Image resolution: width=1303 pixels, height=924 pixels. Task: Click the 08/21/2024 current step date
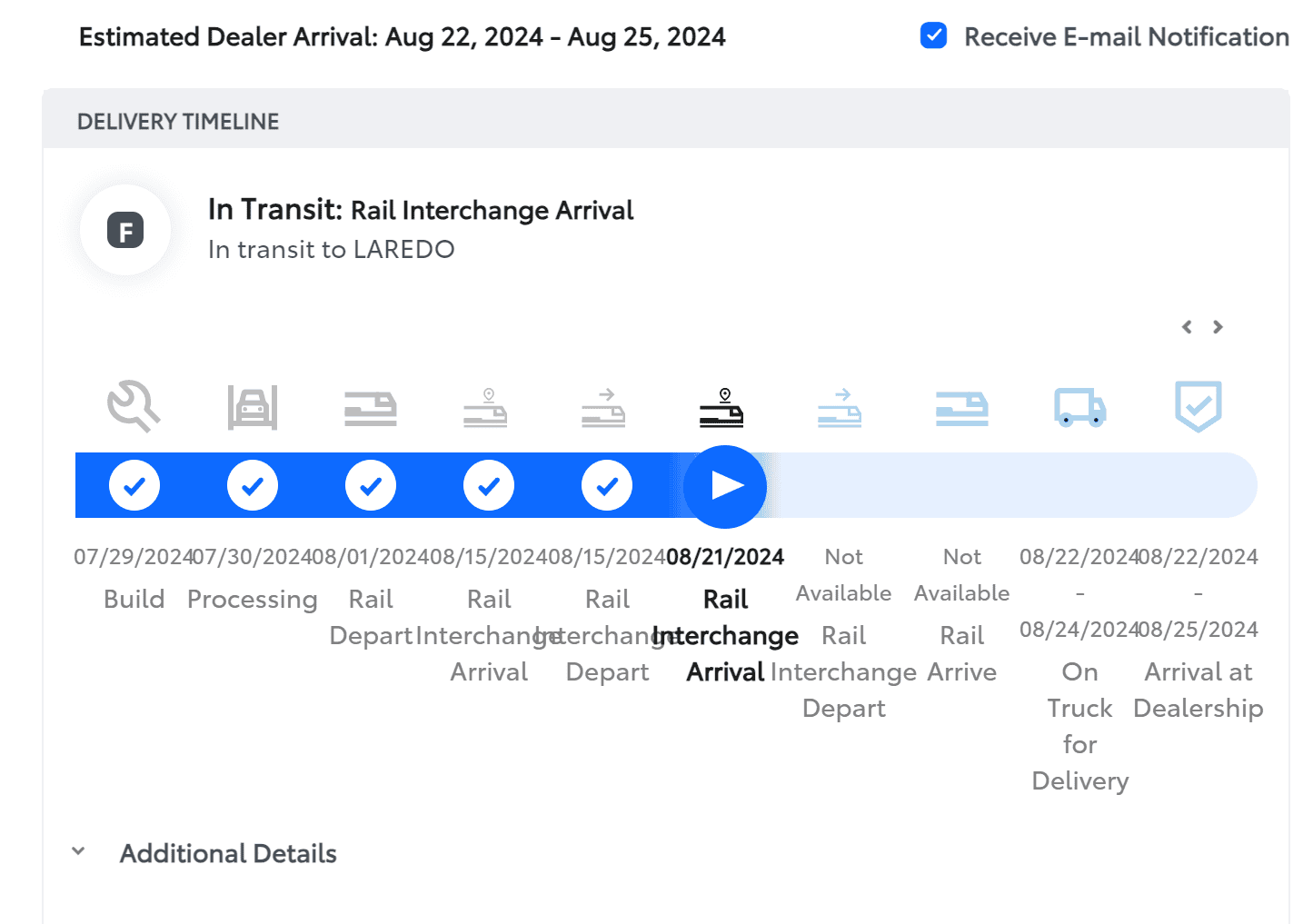click(x=724, y=557)
